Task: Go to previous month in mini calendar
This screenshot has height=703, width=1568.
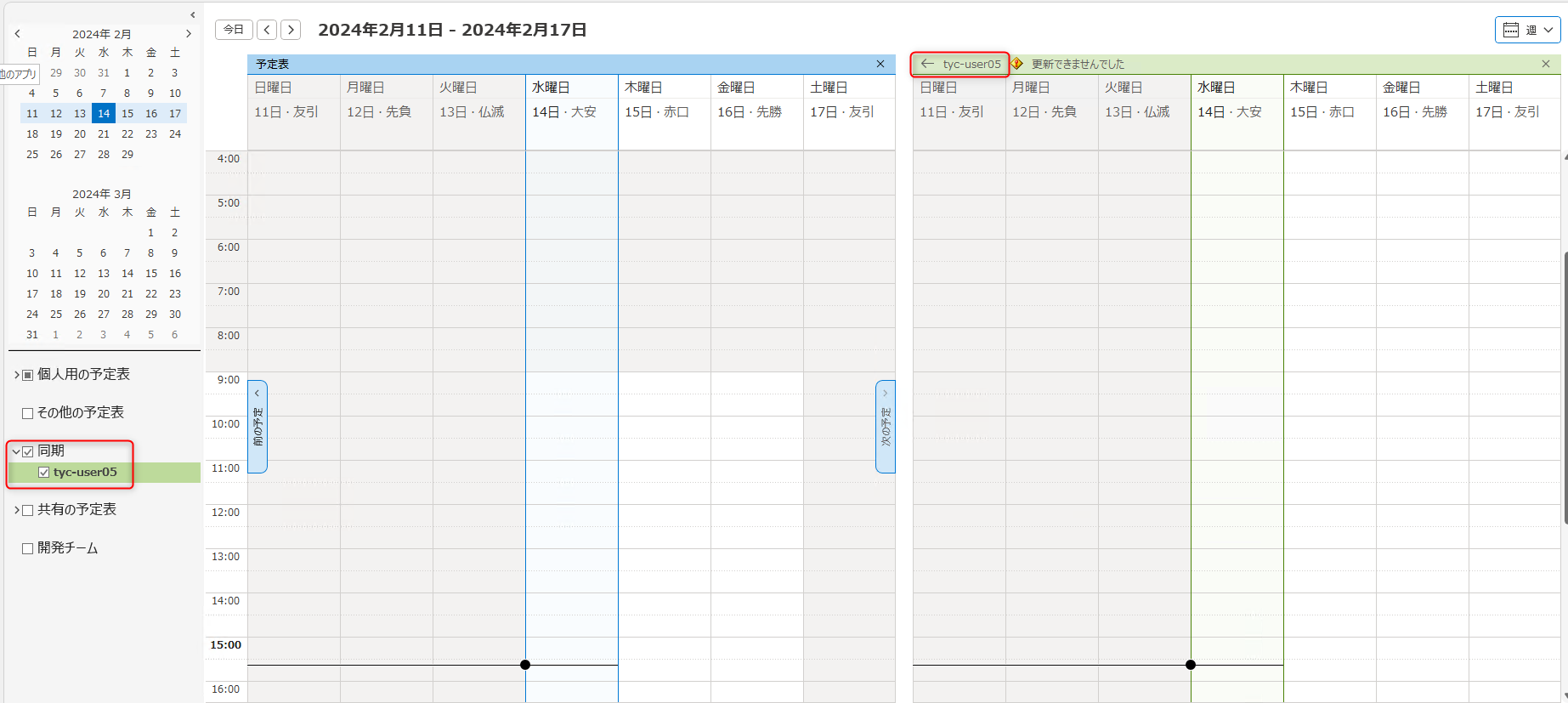Action: pos(17,34)
